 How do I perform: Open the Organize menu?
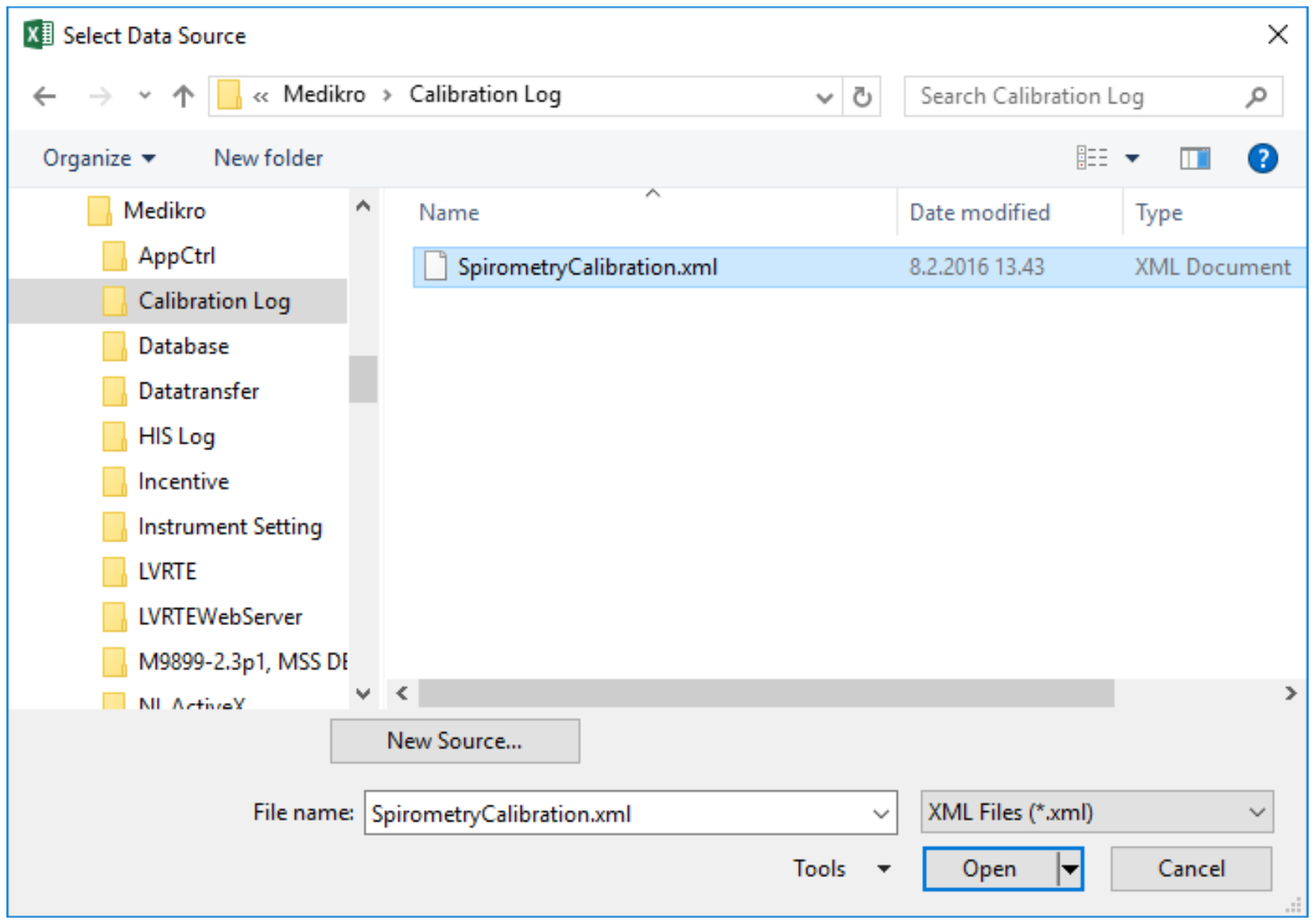point(99,158)
